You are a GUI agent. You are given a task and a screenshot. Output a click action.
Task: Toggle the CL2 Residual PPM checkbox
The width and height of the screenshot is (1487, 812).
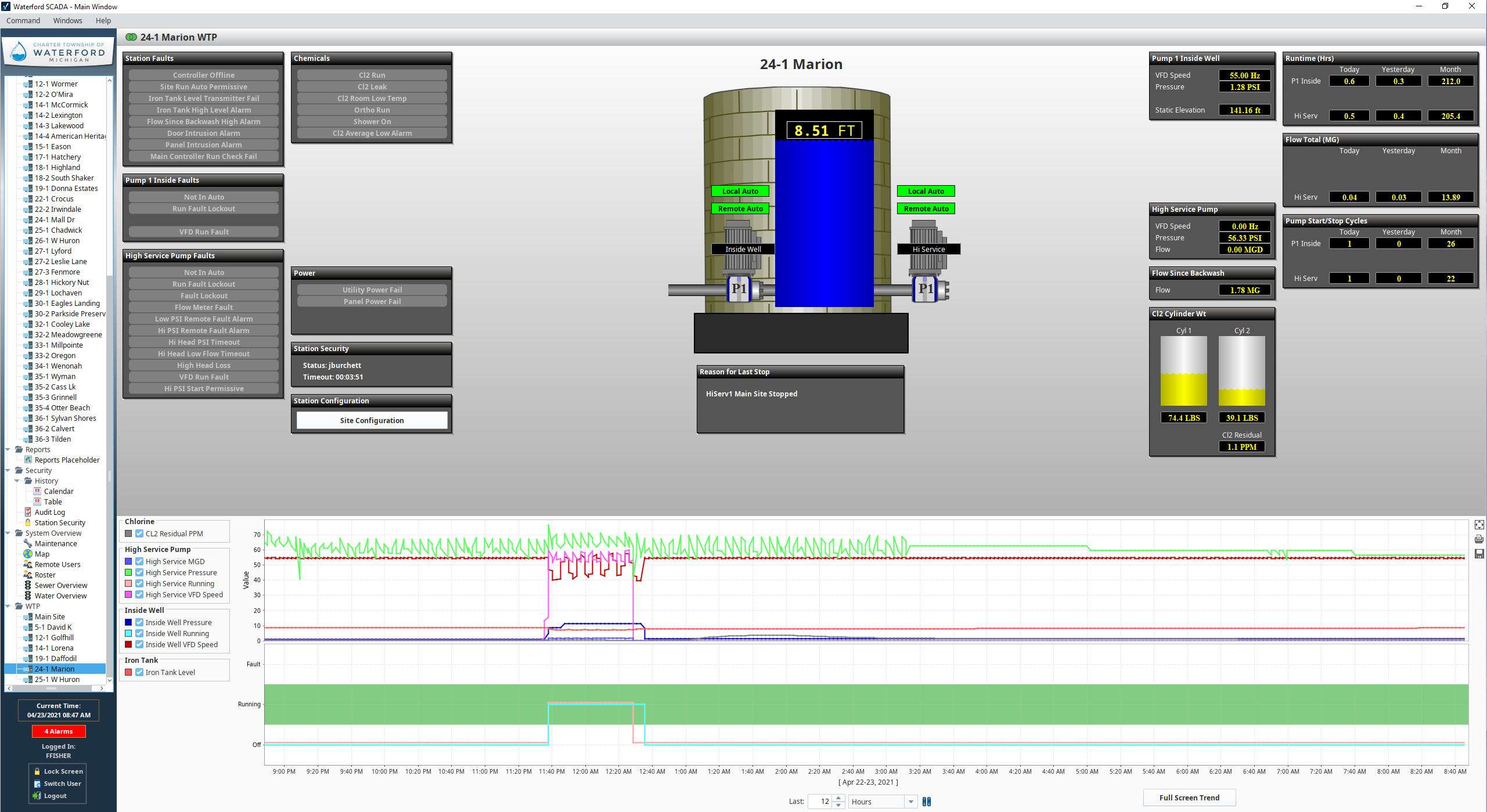(139, 533)
